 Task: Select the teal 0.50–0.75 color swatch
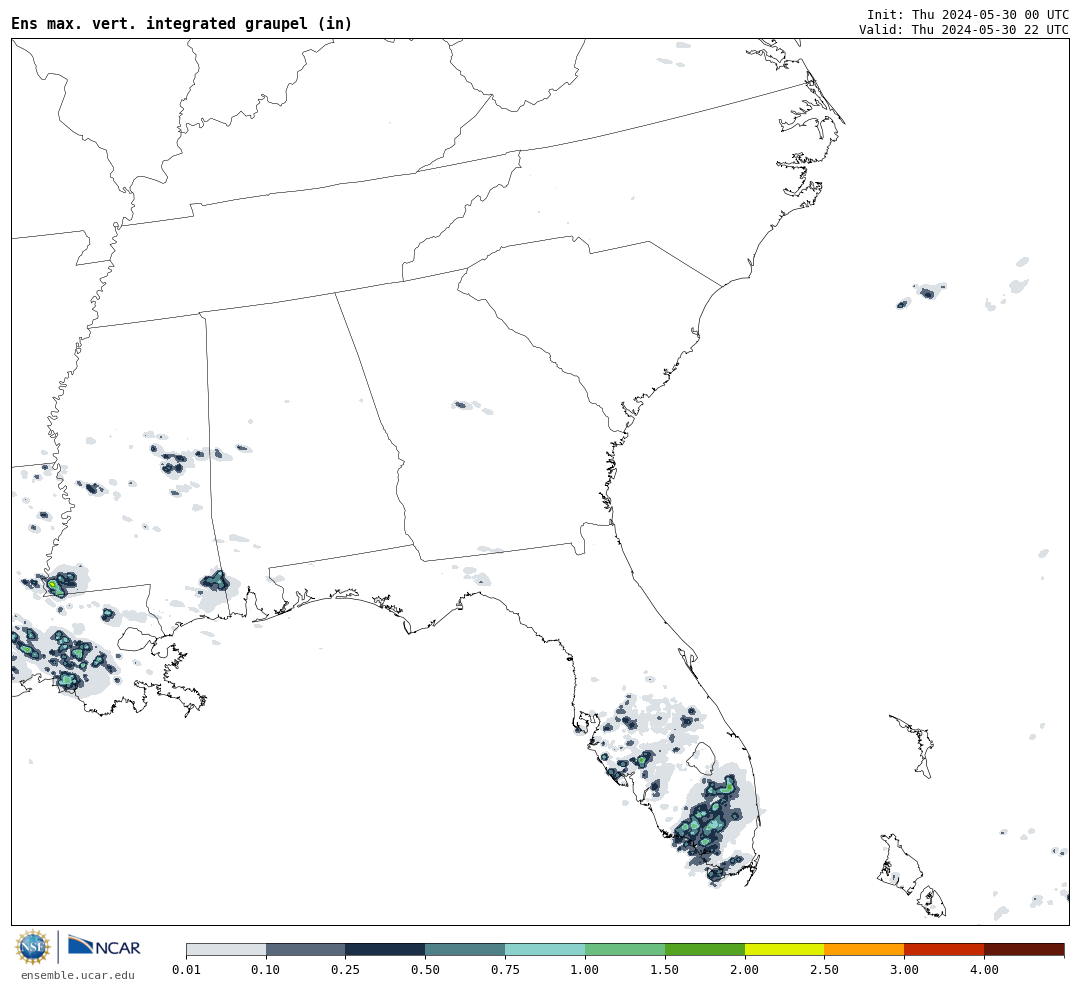[x=466, y=949]
